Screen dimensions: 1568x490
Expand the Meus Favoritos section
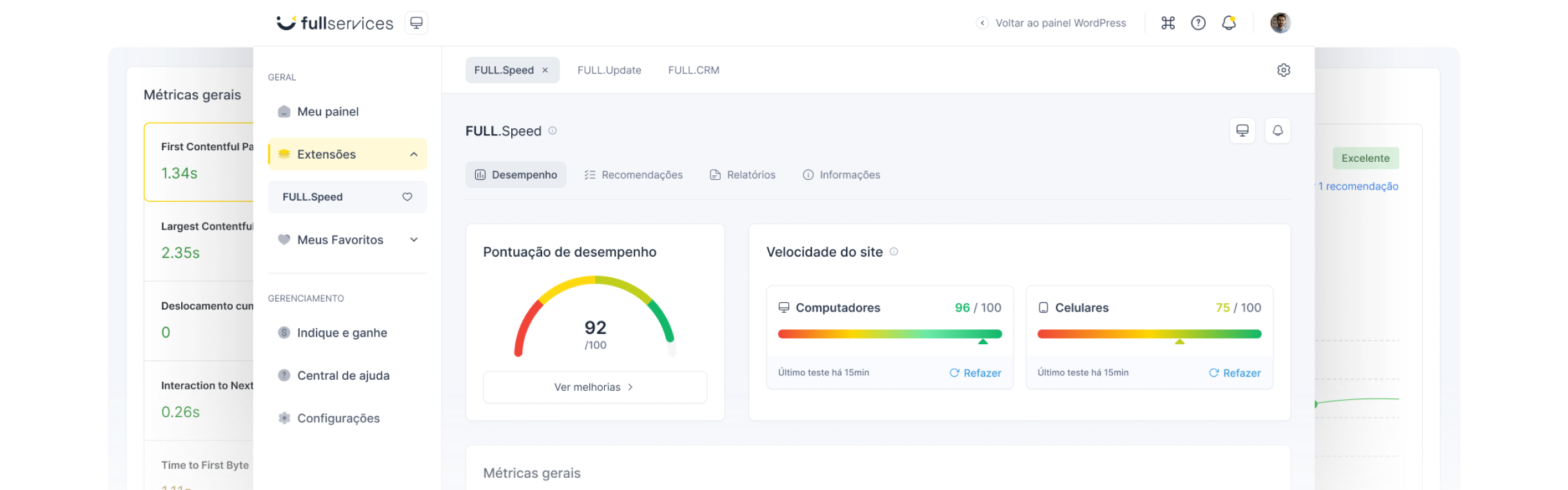[413, 240]
